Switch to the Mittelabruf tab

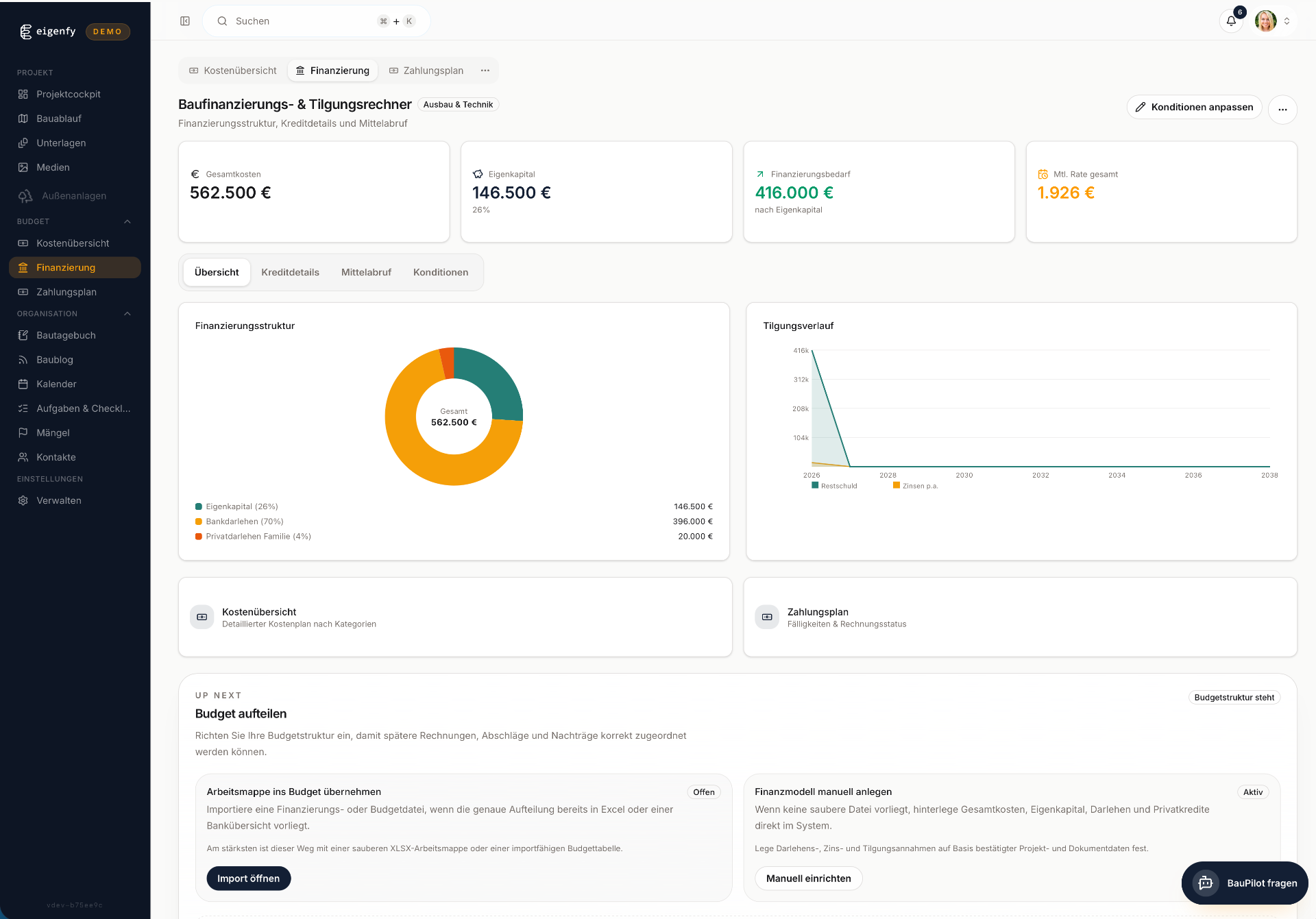click(366, 272)
